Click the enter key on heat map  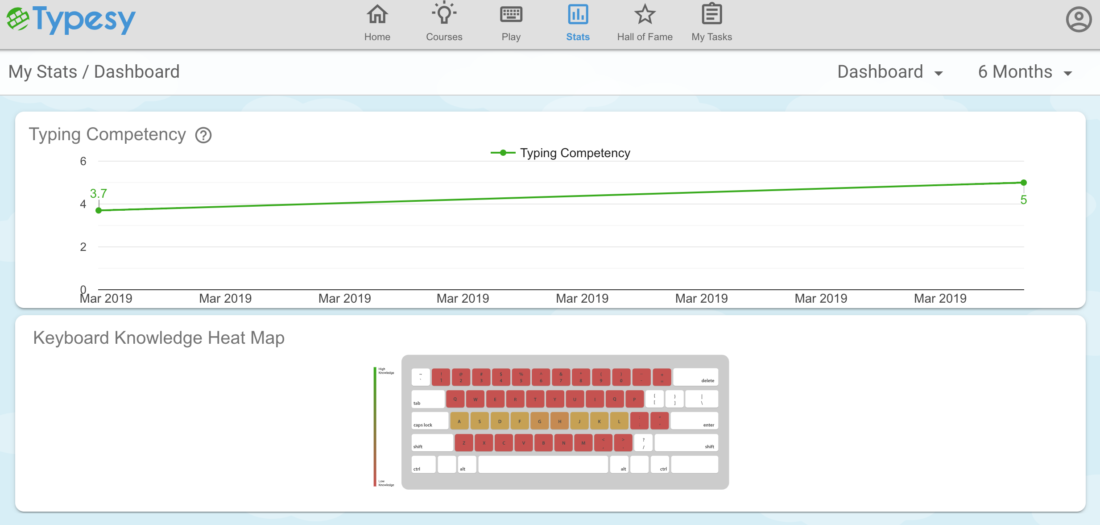(695, 421)
